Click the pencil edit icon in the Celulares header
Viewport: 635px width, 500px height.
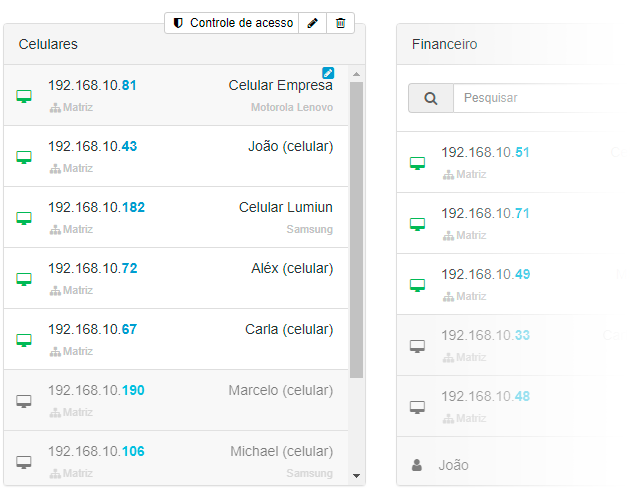(x=313, y=23)
